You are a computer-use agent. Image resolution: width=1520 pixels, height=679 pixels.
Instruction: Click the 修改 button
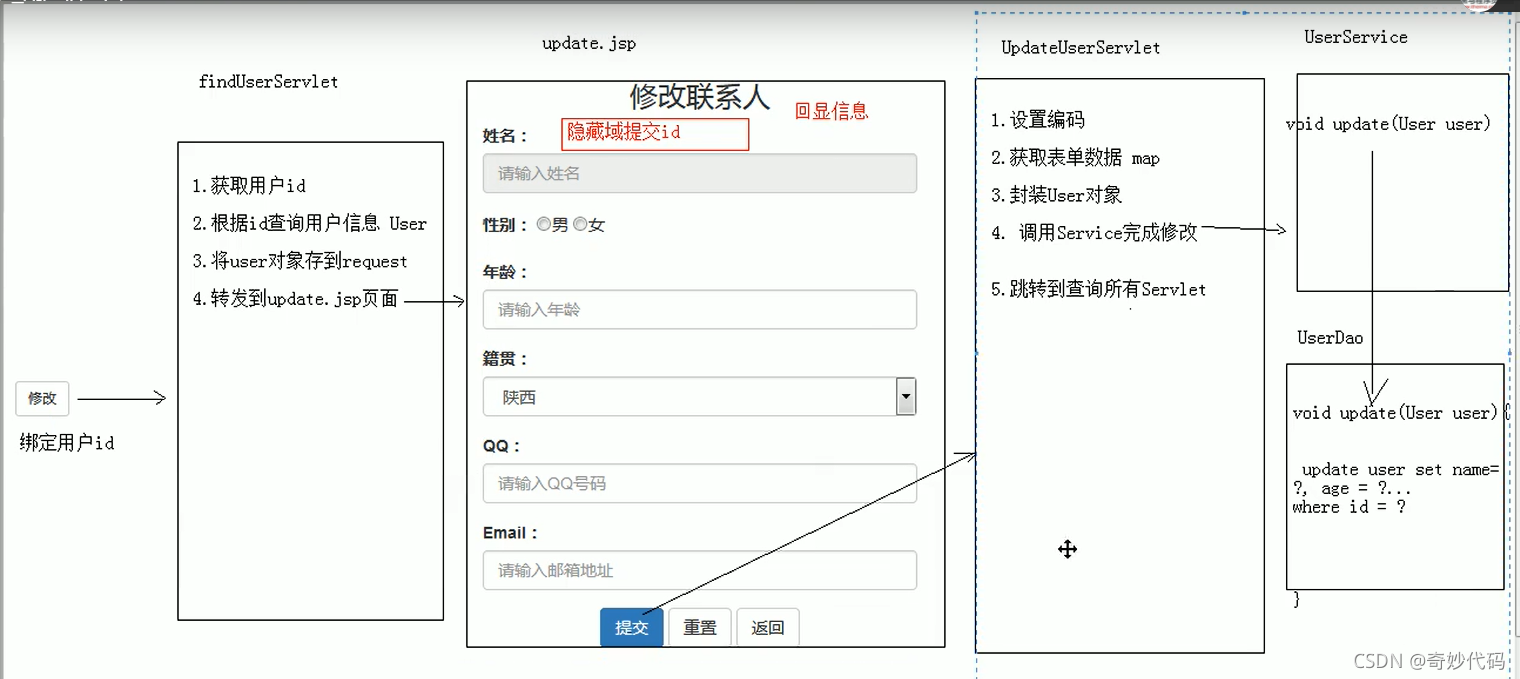pos(42,398)
